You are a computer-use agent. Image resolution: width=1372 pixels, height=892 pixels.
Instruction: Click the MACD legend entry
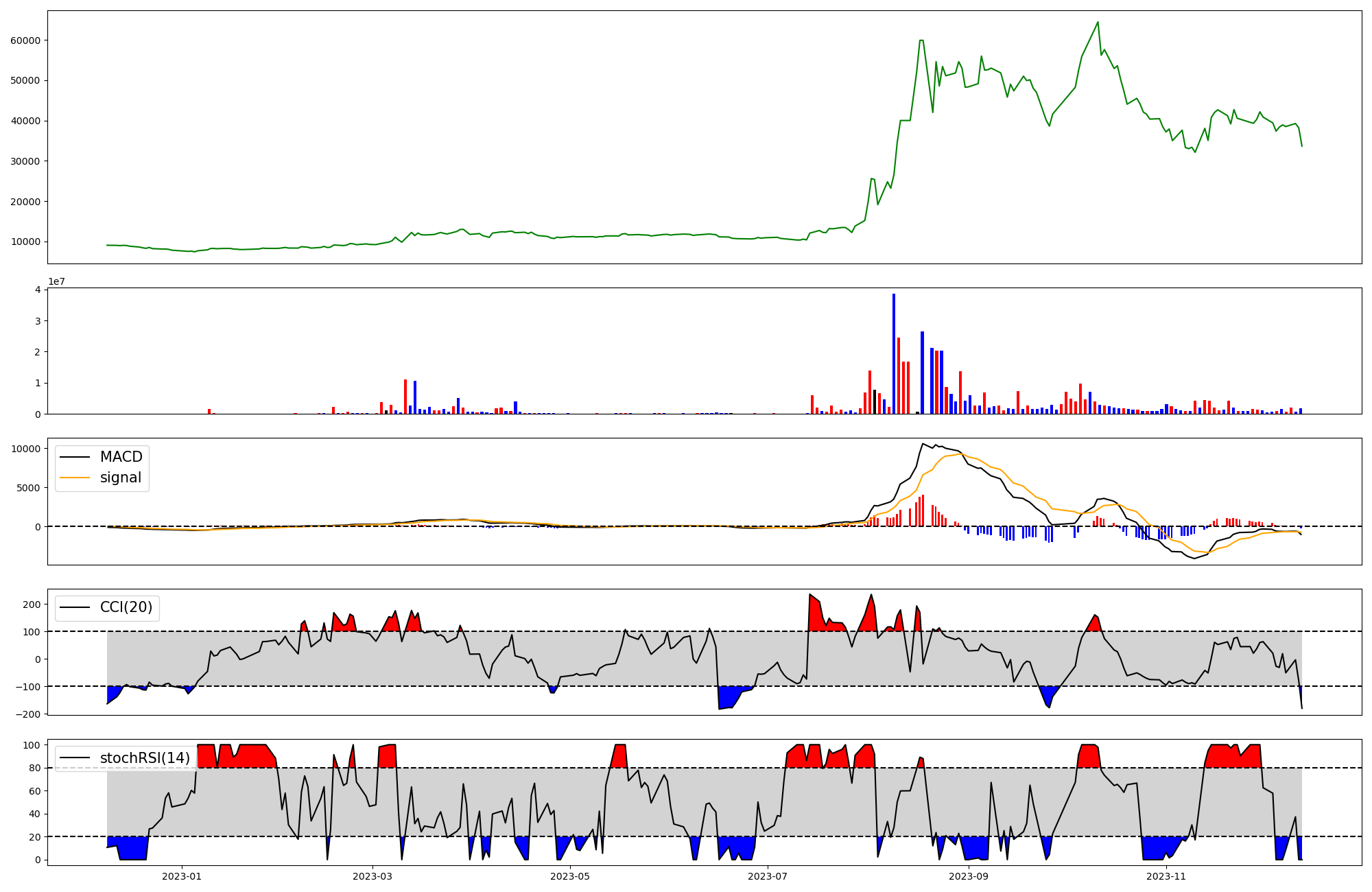click(121, 457)
